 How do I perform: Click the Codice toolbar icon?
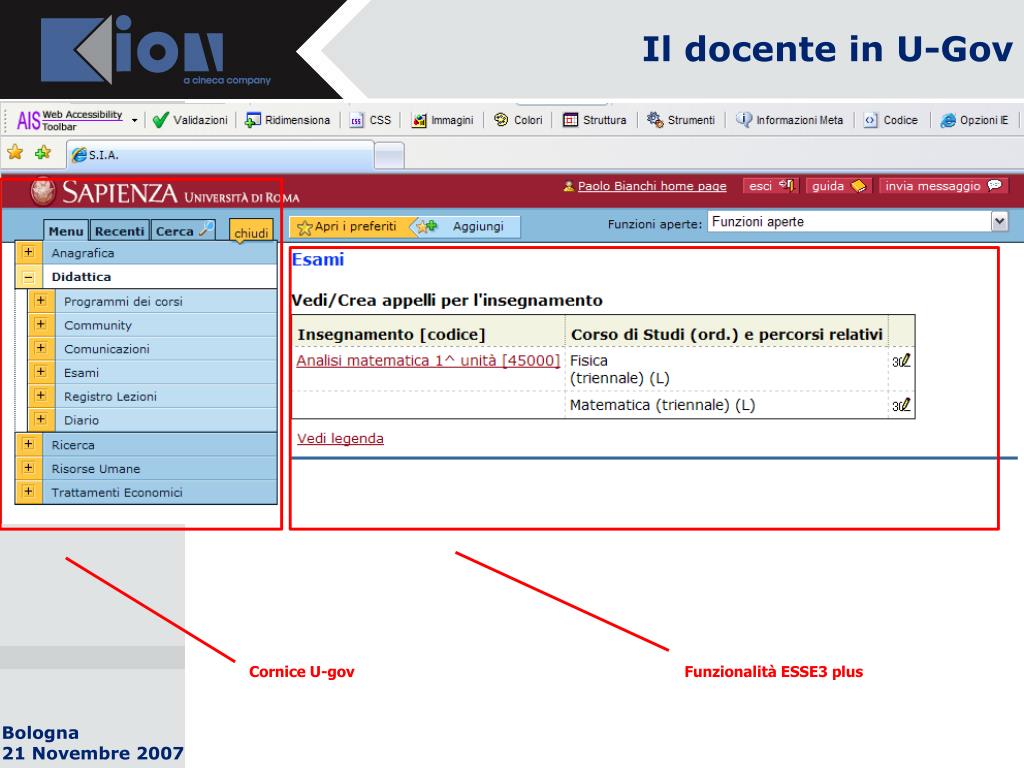click(x=871, y=120)
